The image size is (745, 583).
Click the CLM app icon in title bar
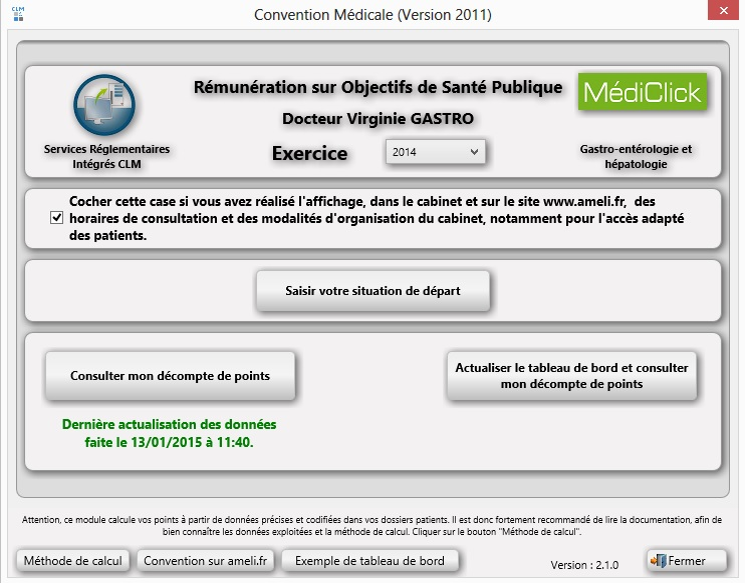pos(18,14)
